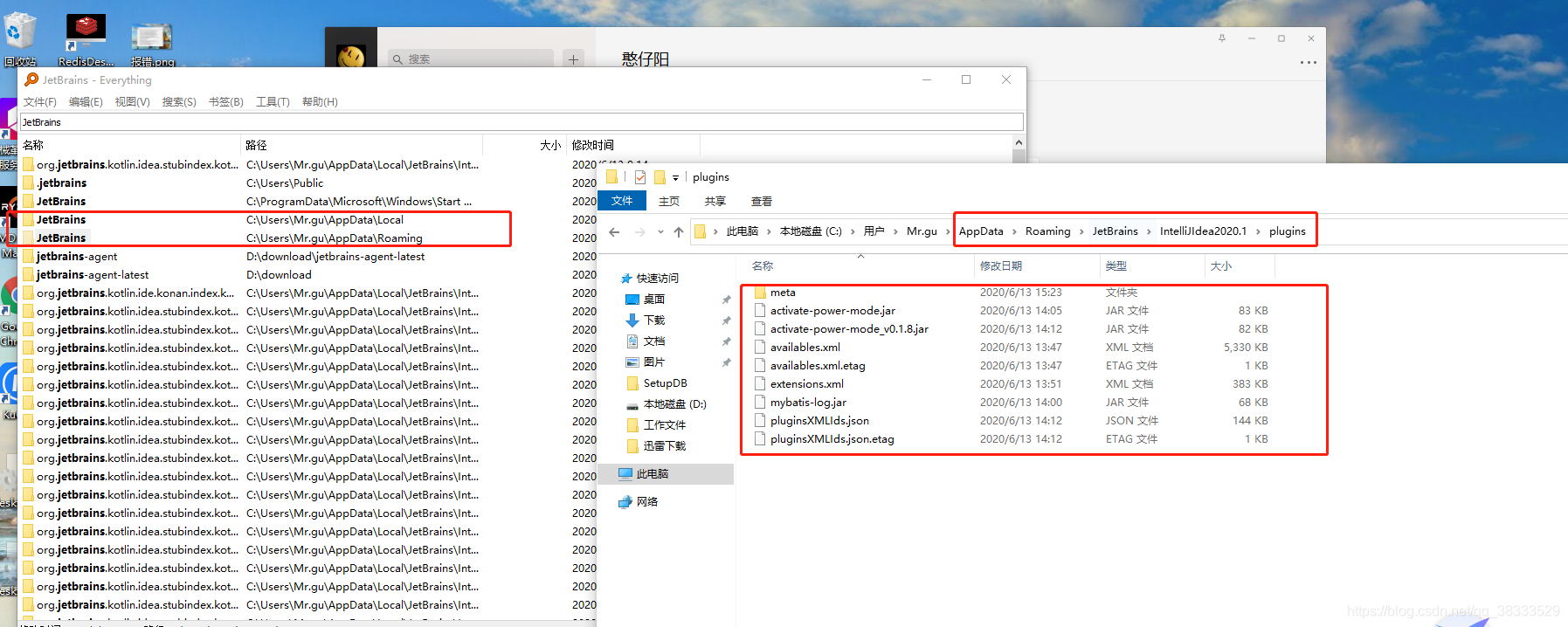The width and height of the screenshot is (1568, 627).
Task: Select 桌面 in navigation pane
Action: (654, 300)
